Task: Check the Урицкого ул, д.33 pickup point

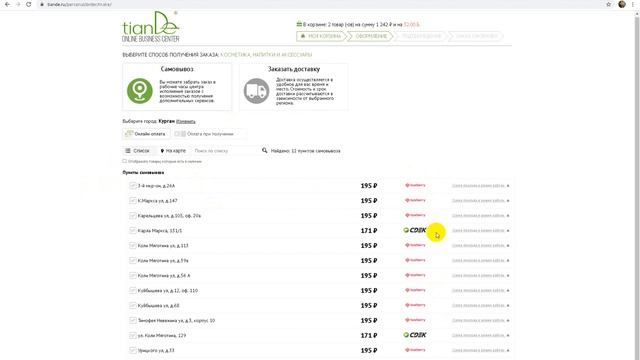Action: click(x=133, y=350)
